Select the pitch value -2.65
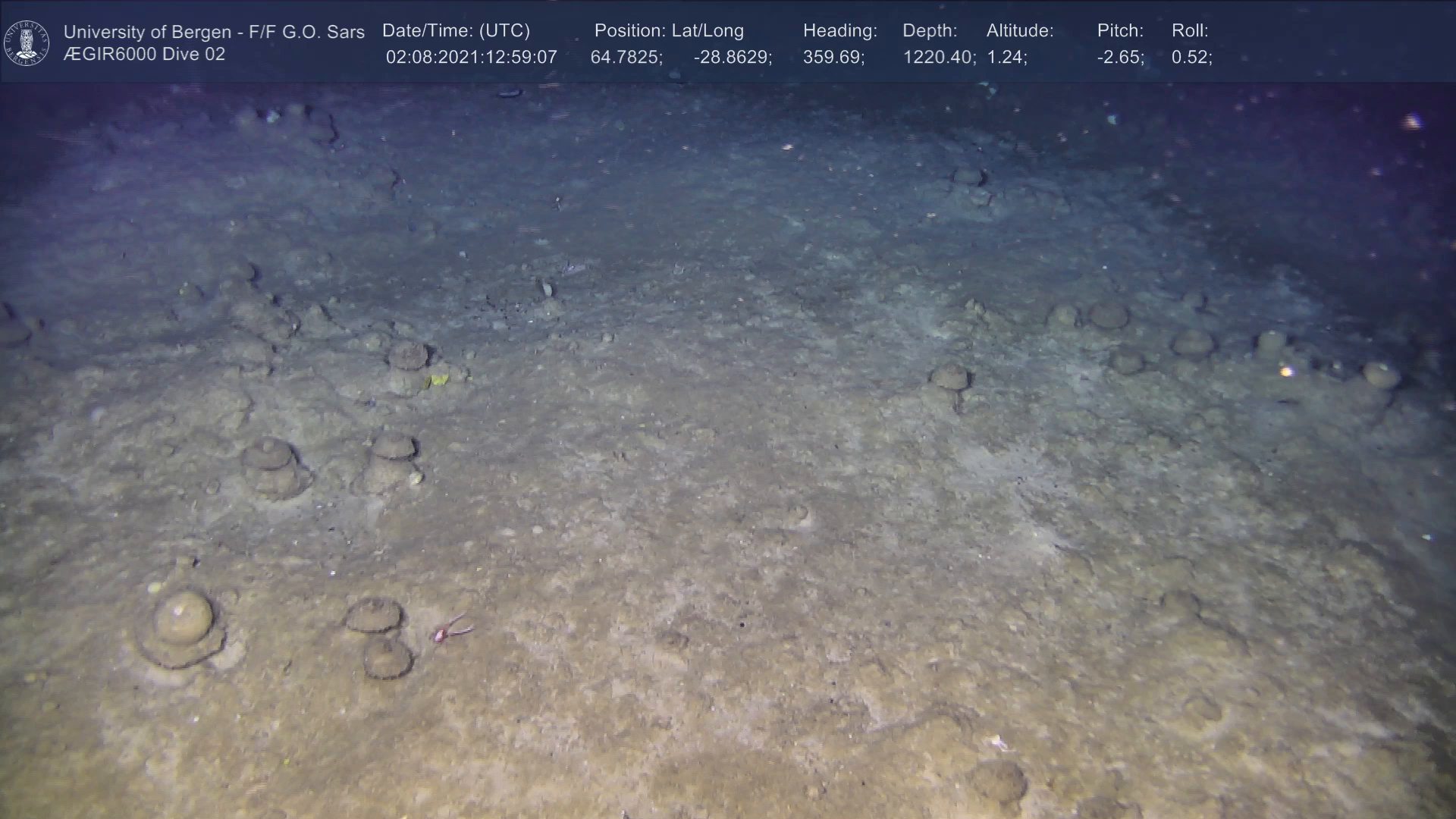The width and height of the screenshot is (1456, 819). 1120,58
